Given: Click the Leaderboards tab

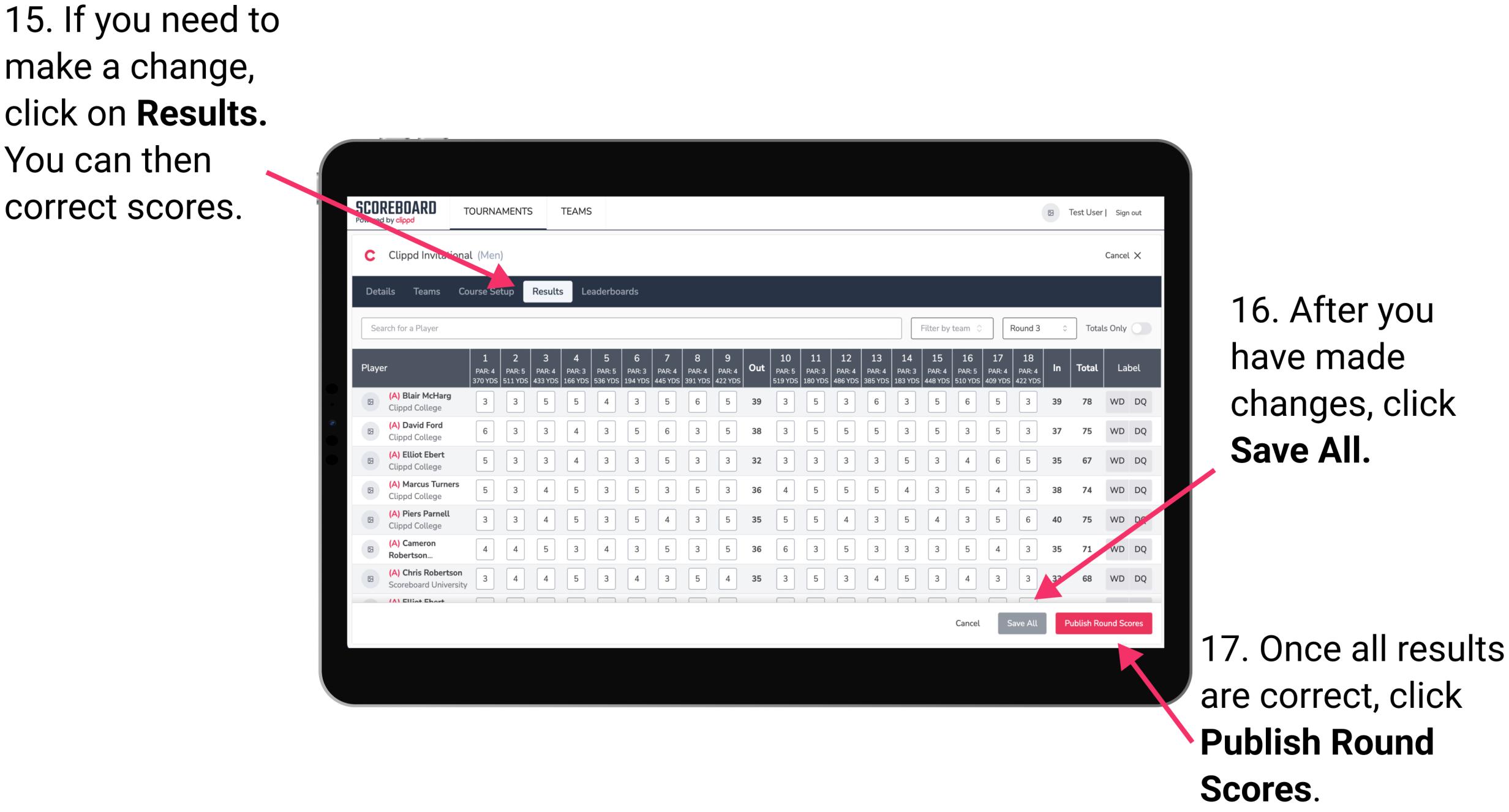Looking at the screenshot, I should 614,291.
